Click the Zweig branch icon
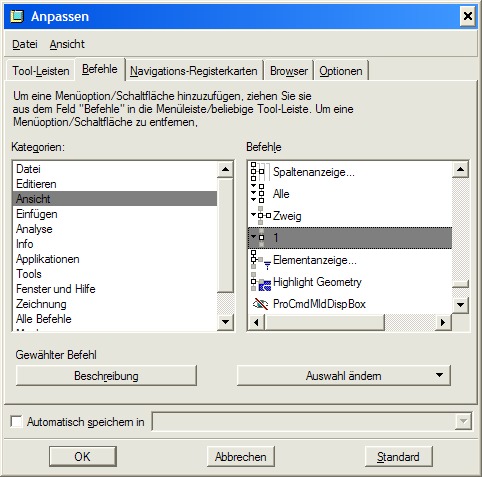The width and height of the screenshot is (482, 477). [260, 215]
